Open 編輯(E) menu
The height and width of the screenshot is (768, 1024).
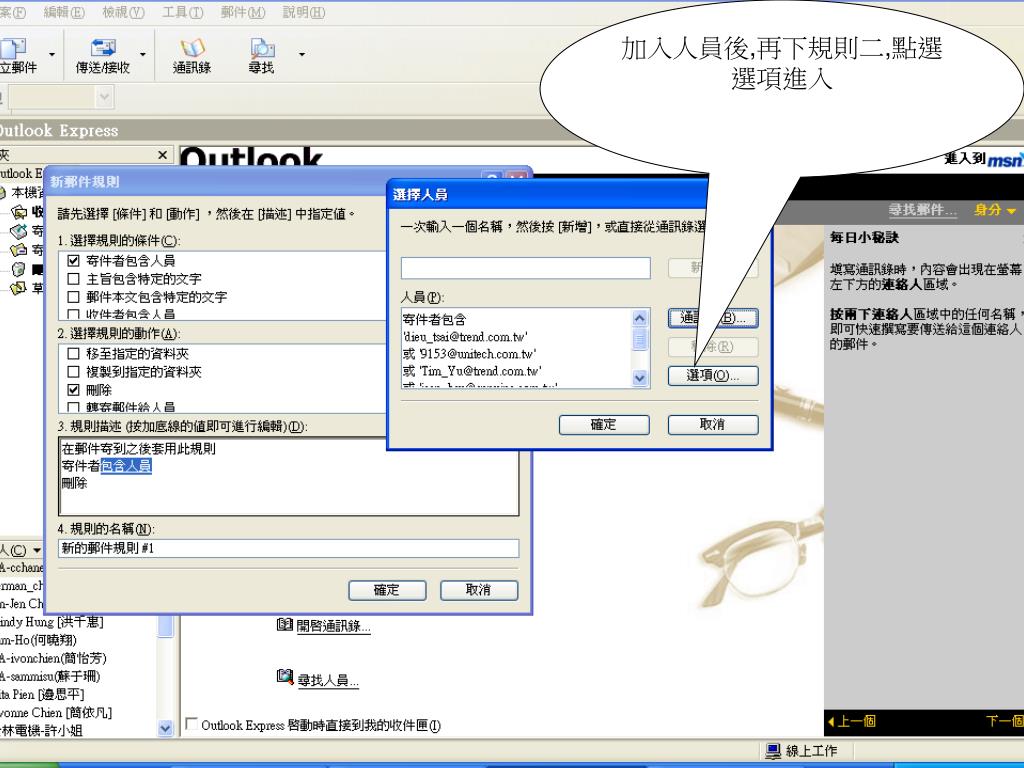point(64,12)
